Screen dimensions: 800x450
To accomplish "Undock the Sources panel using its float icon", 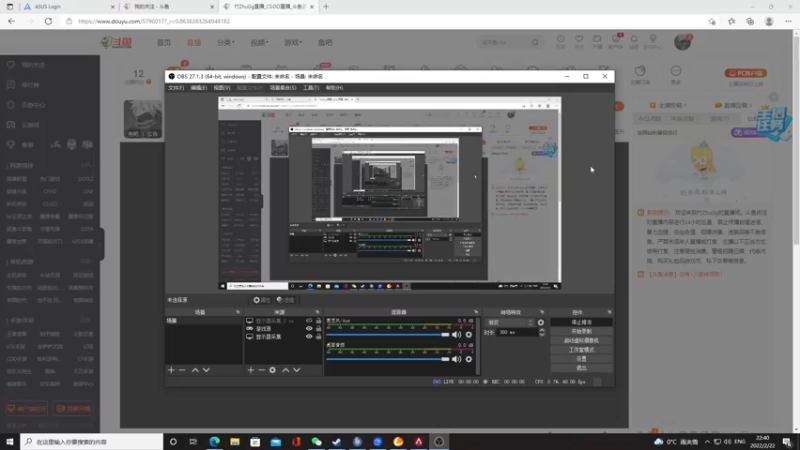I will coord(317,312).
